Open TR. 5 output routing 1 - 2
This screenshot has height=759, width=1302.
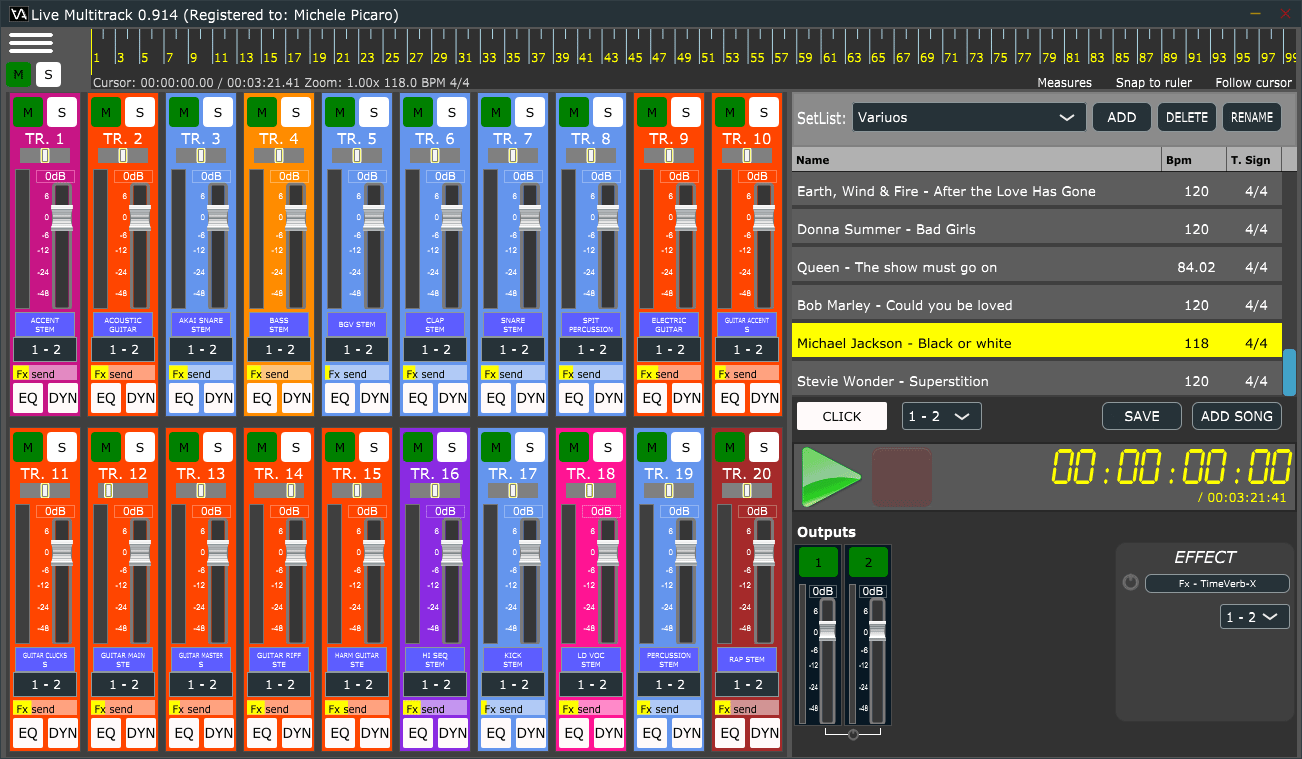357,350
